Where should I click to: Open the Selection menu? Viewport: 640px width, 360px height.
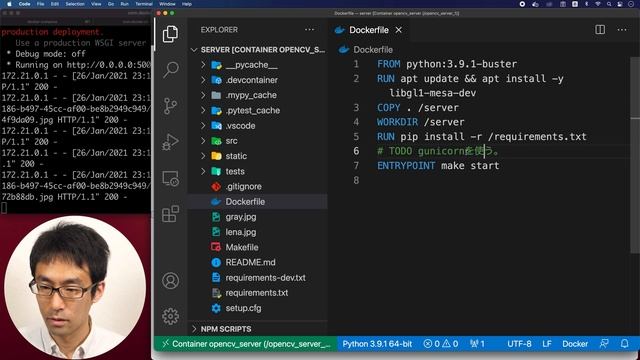point(75,4)
